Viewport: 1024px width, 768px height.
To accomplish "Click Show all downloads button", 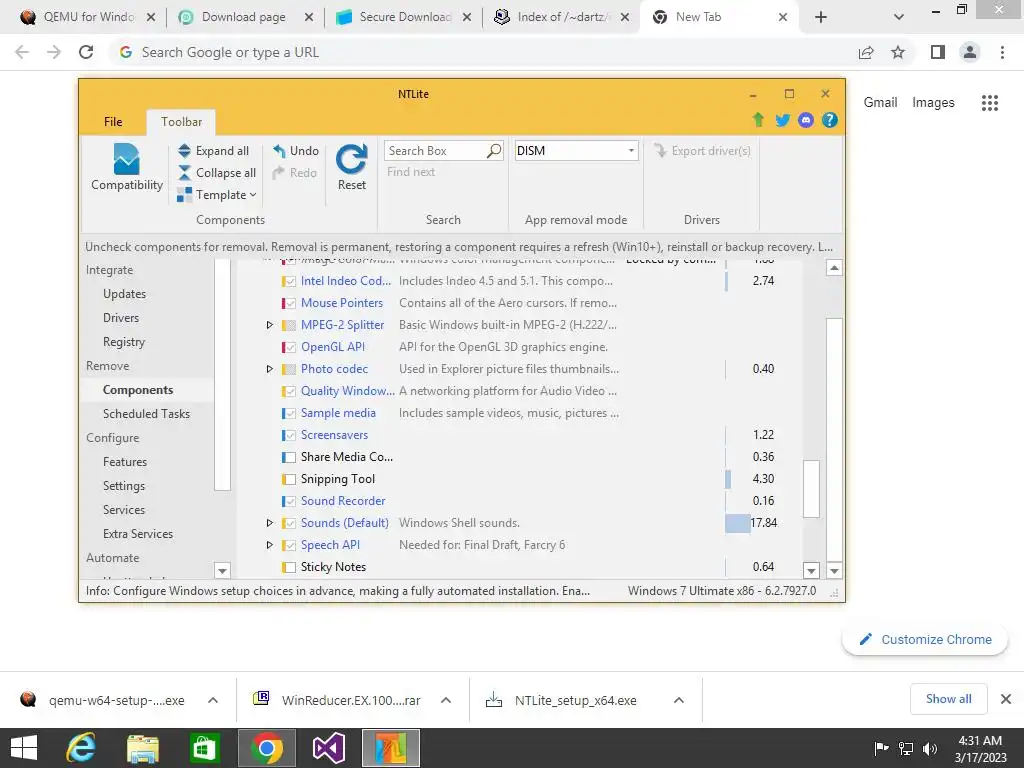I will [x=948, y=699].
